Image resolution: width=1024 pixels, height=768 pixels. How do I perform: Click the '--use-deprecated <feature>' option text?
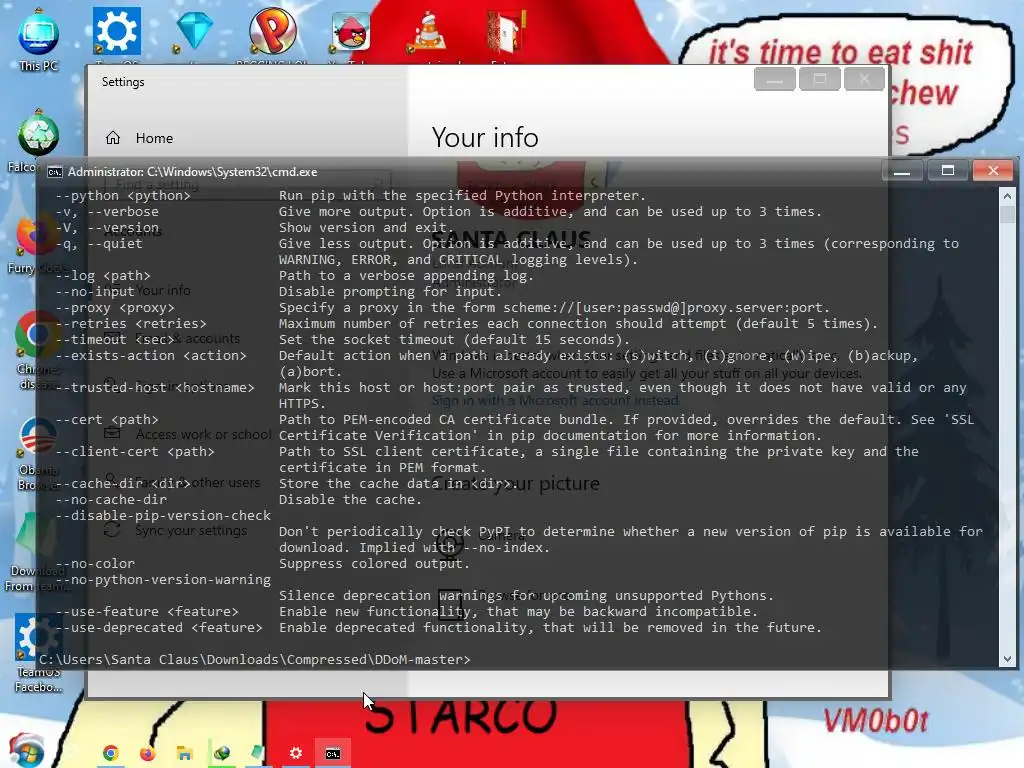(159, 628)
